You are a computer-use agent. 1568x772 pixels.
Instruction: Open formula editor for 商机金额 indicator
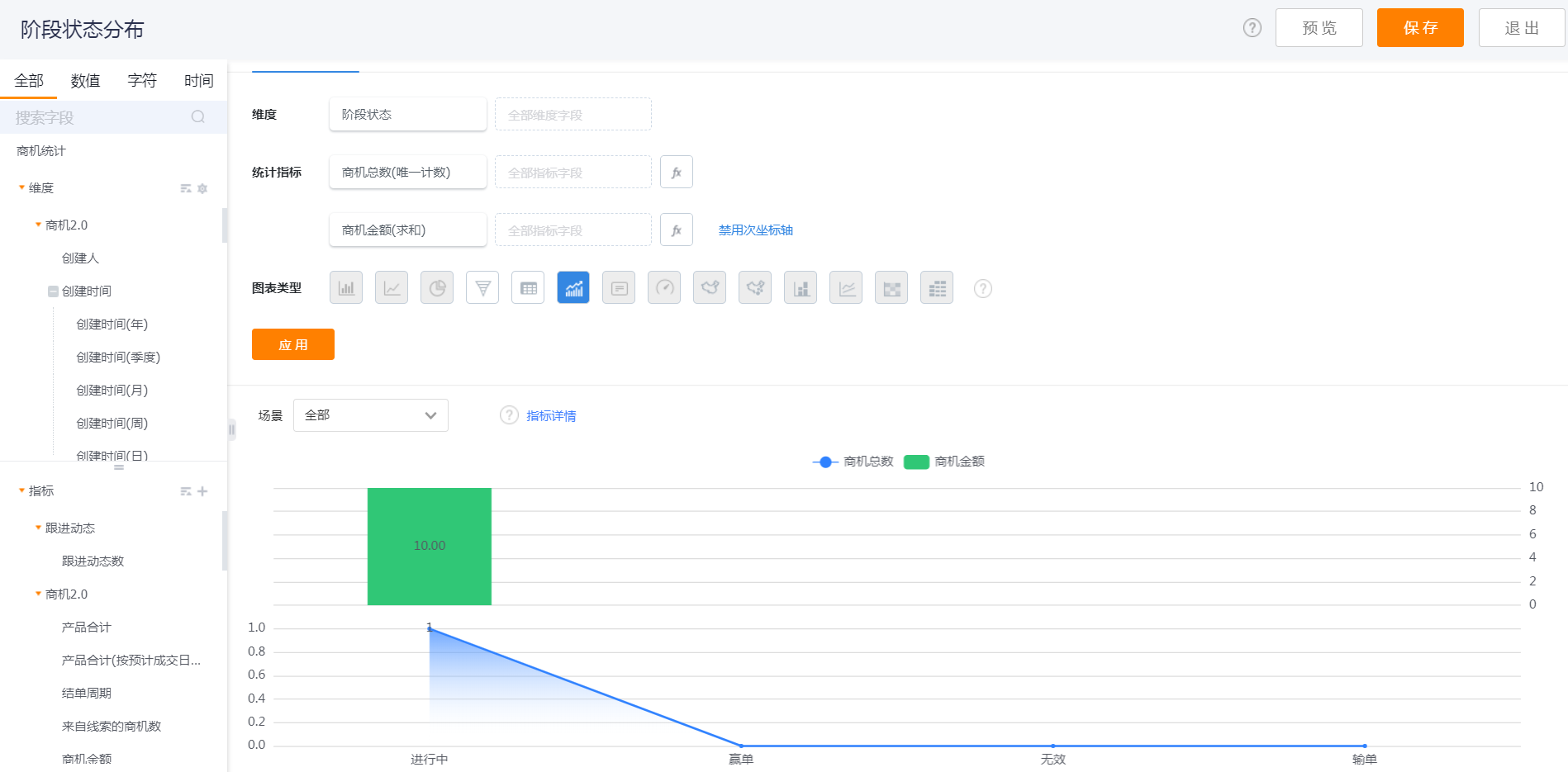pyautogui.click(x=677, y=230)
